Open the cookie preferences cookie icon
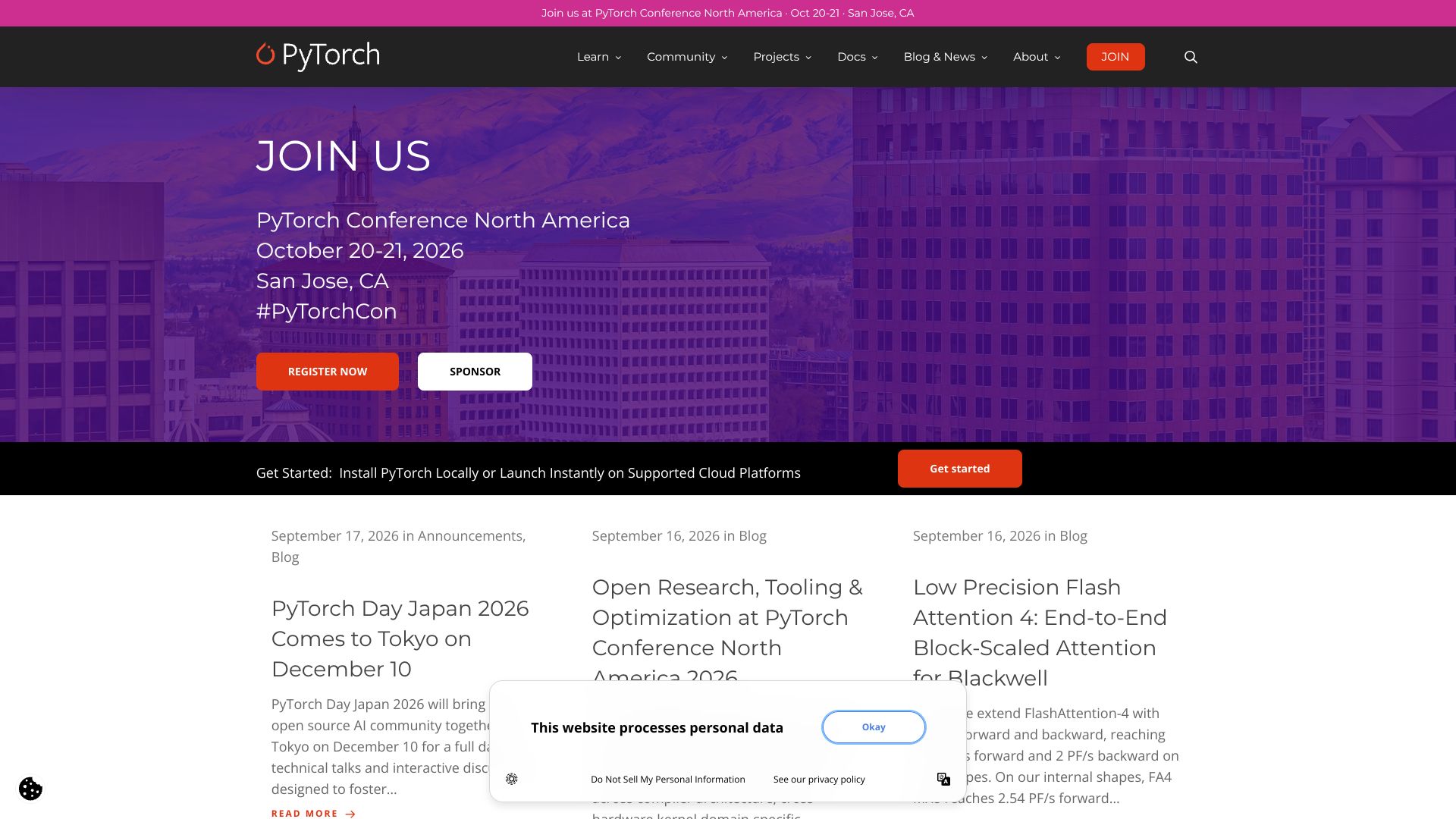 30,789
